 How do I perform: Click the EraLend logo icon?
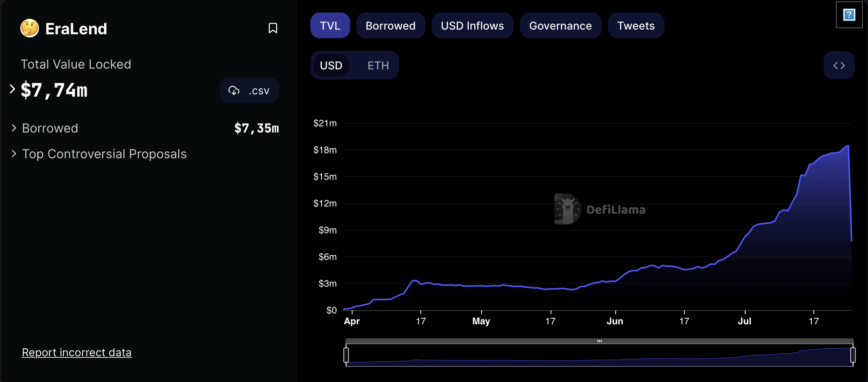pos(29,28)
